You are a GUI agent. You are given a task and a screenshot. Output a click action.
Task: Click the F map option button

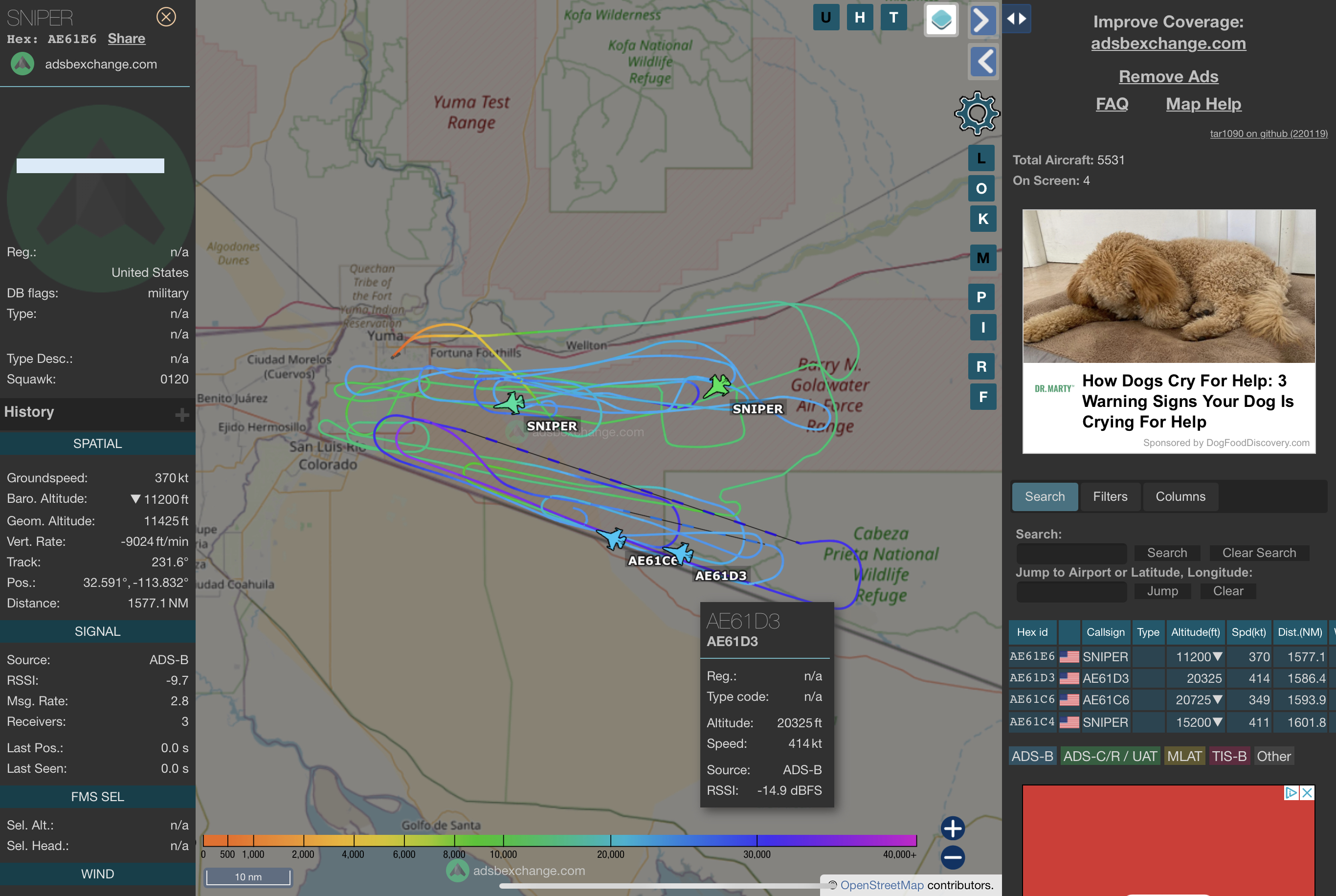982,397
